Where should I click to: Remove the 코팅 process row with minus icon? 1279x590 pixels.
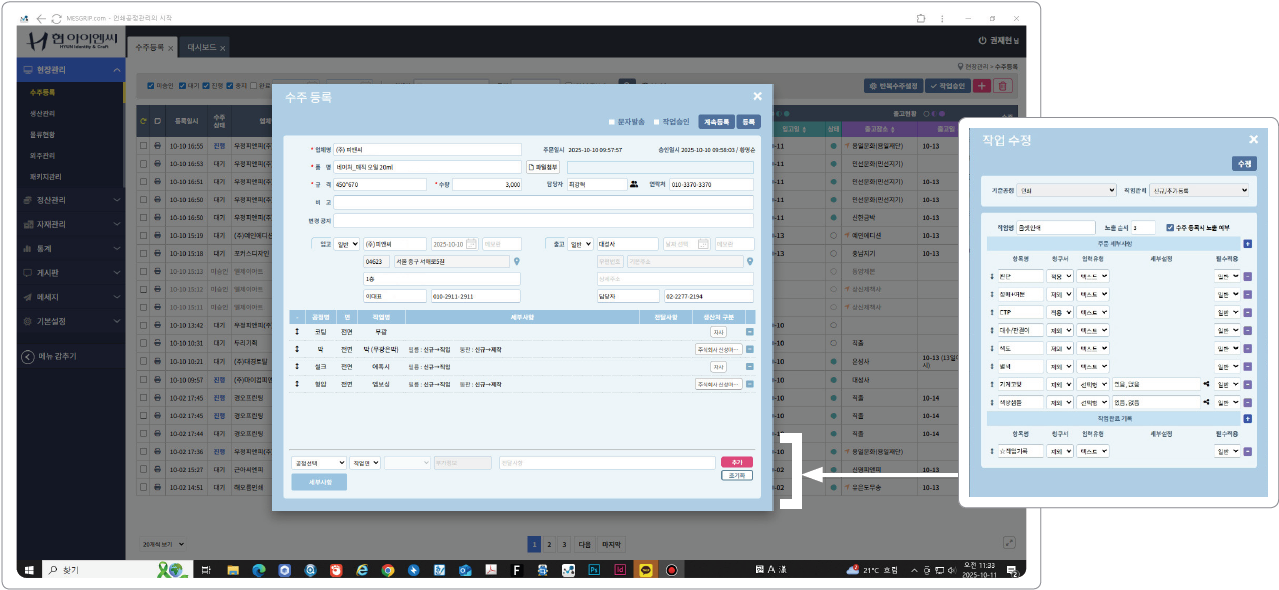750,331
